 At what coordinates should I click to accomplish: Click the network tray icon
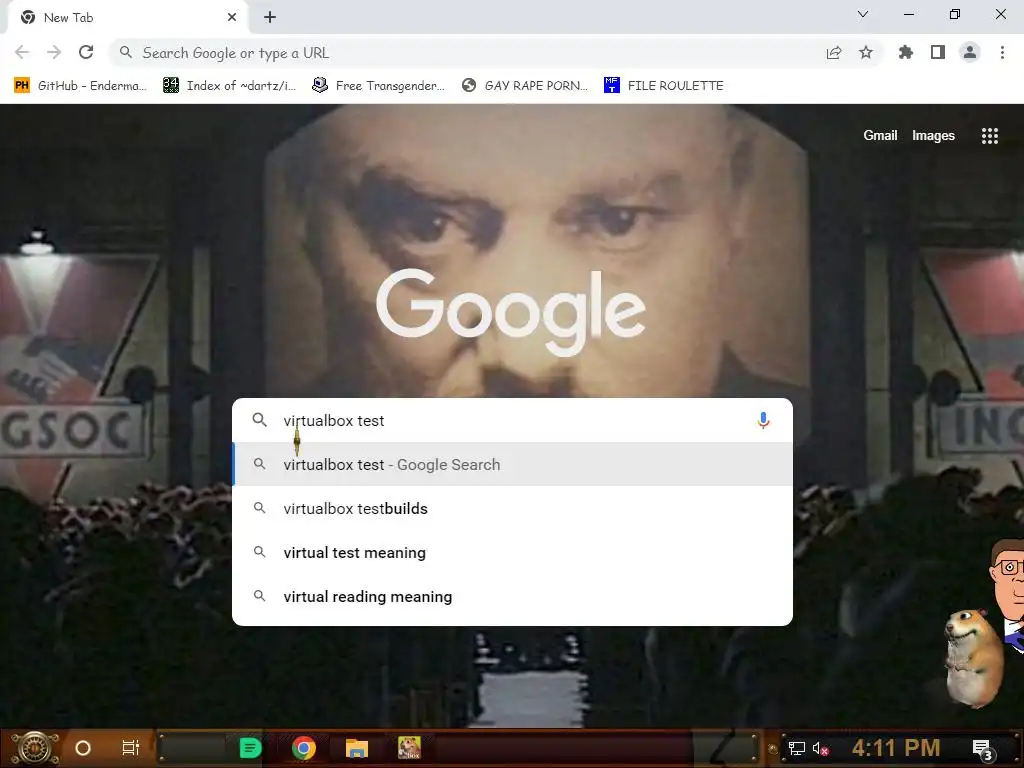click(796, 748)
